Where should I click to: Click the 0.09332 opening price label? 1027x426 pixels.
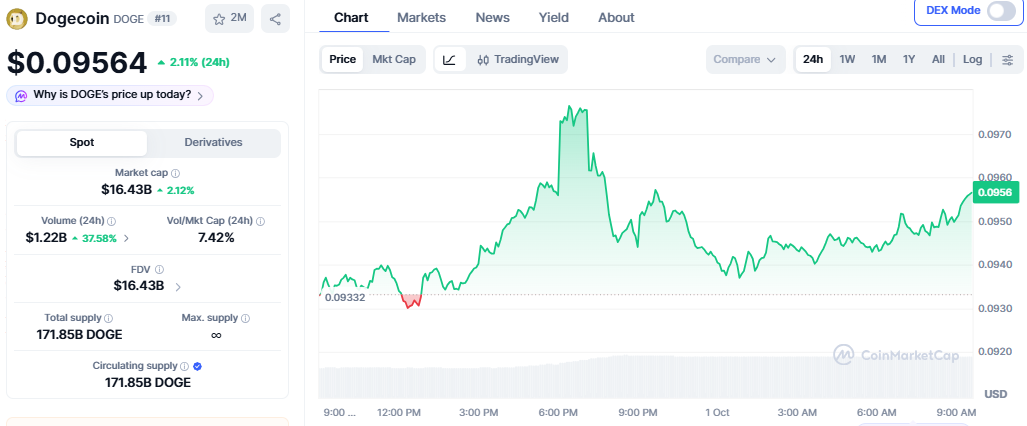(344, 298)
